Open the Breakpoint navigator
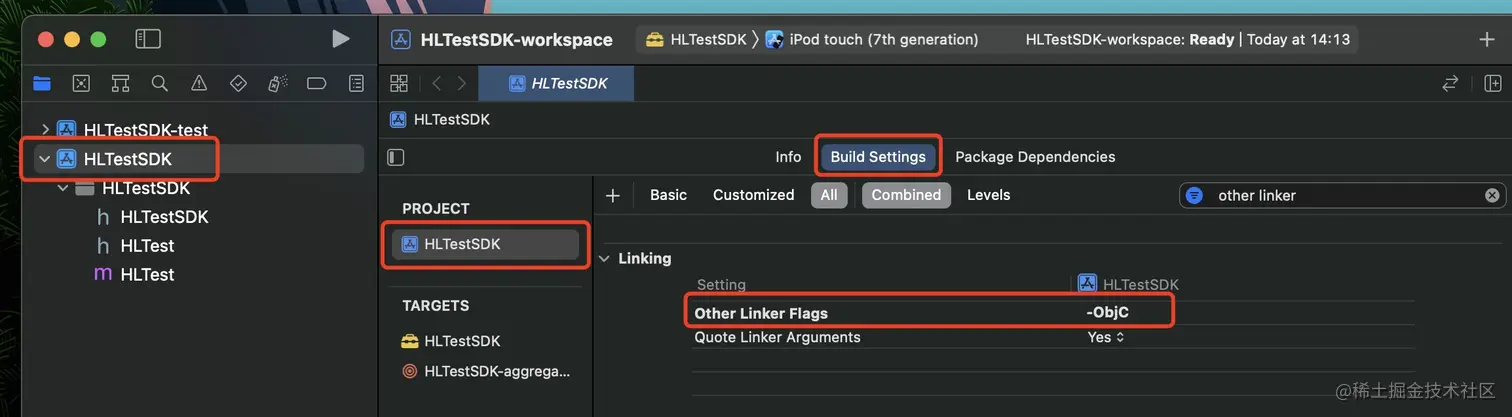Viewport: 1512px width, 417px height. pos(317,83)
